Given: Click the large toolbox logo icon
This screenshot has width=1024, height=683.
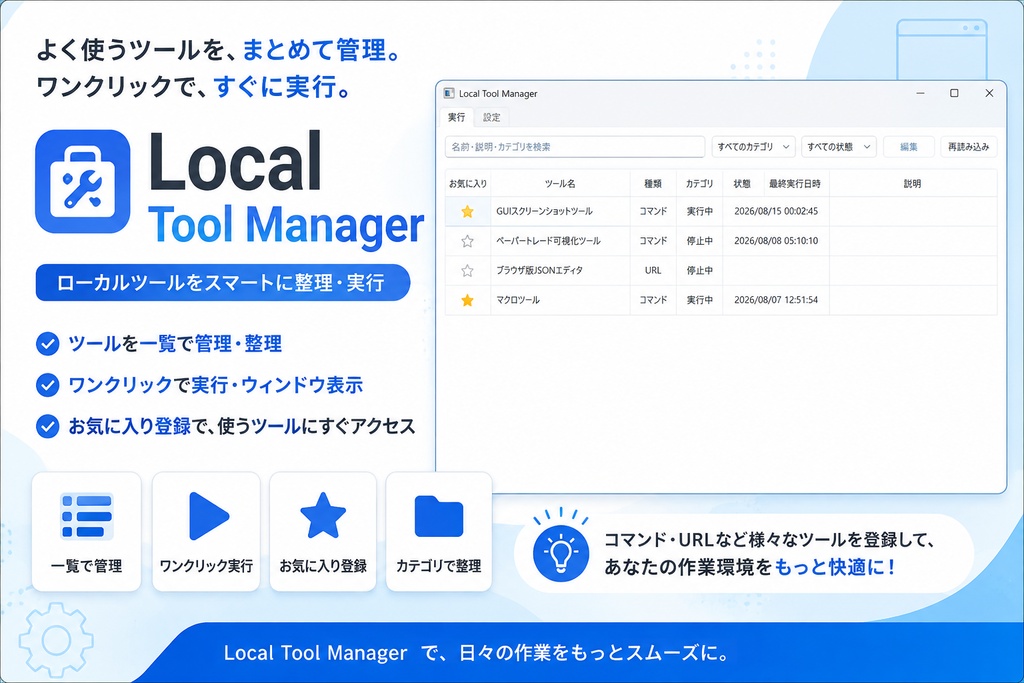Looking at the screenshot, I should pos(82,182).
